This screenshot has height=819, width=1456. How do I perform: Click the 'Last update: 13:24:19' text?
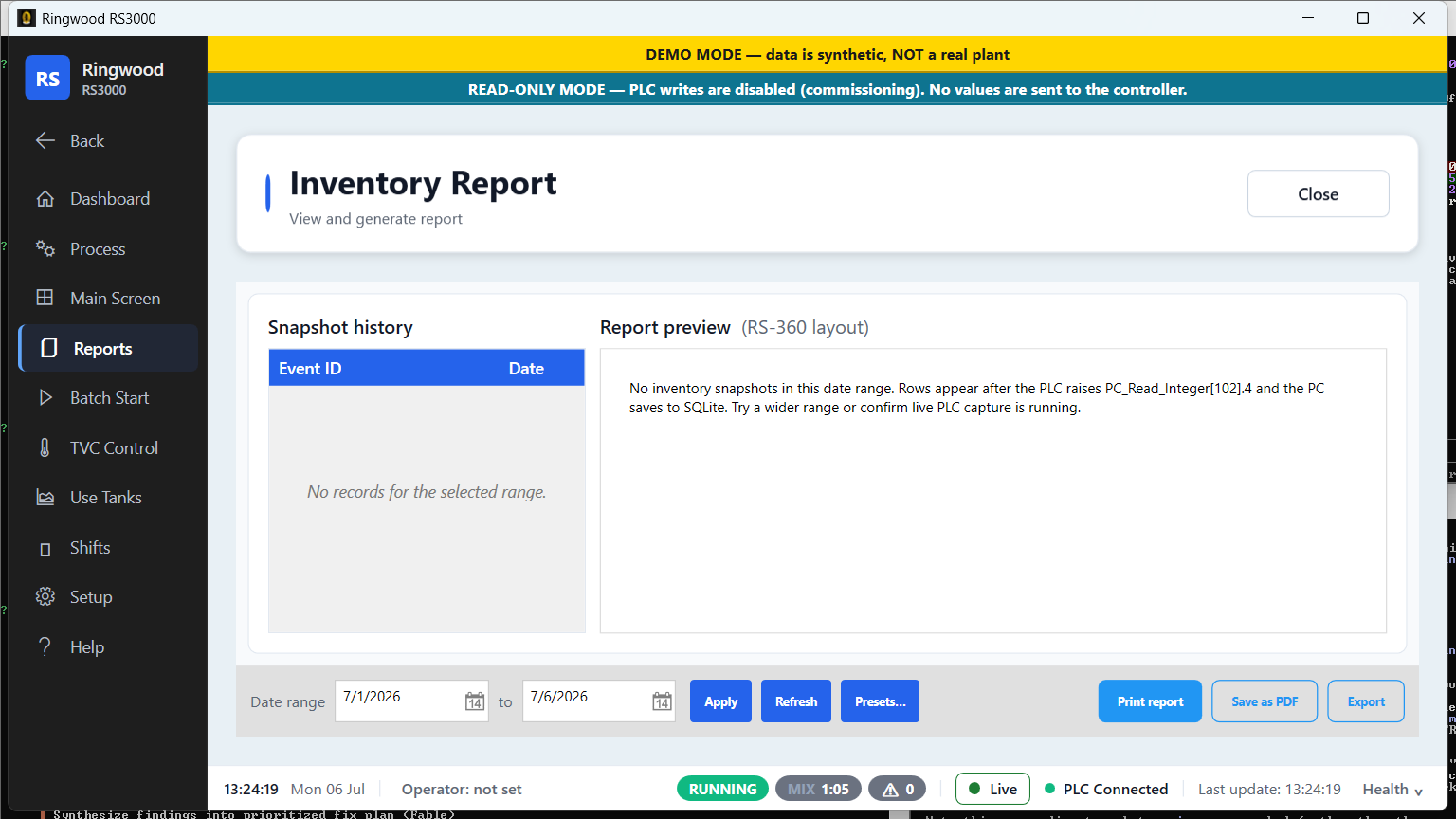pyautogui.click(x=1269, y=789)
